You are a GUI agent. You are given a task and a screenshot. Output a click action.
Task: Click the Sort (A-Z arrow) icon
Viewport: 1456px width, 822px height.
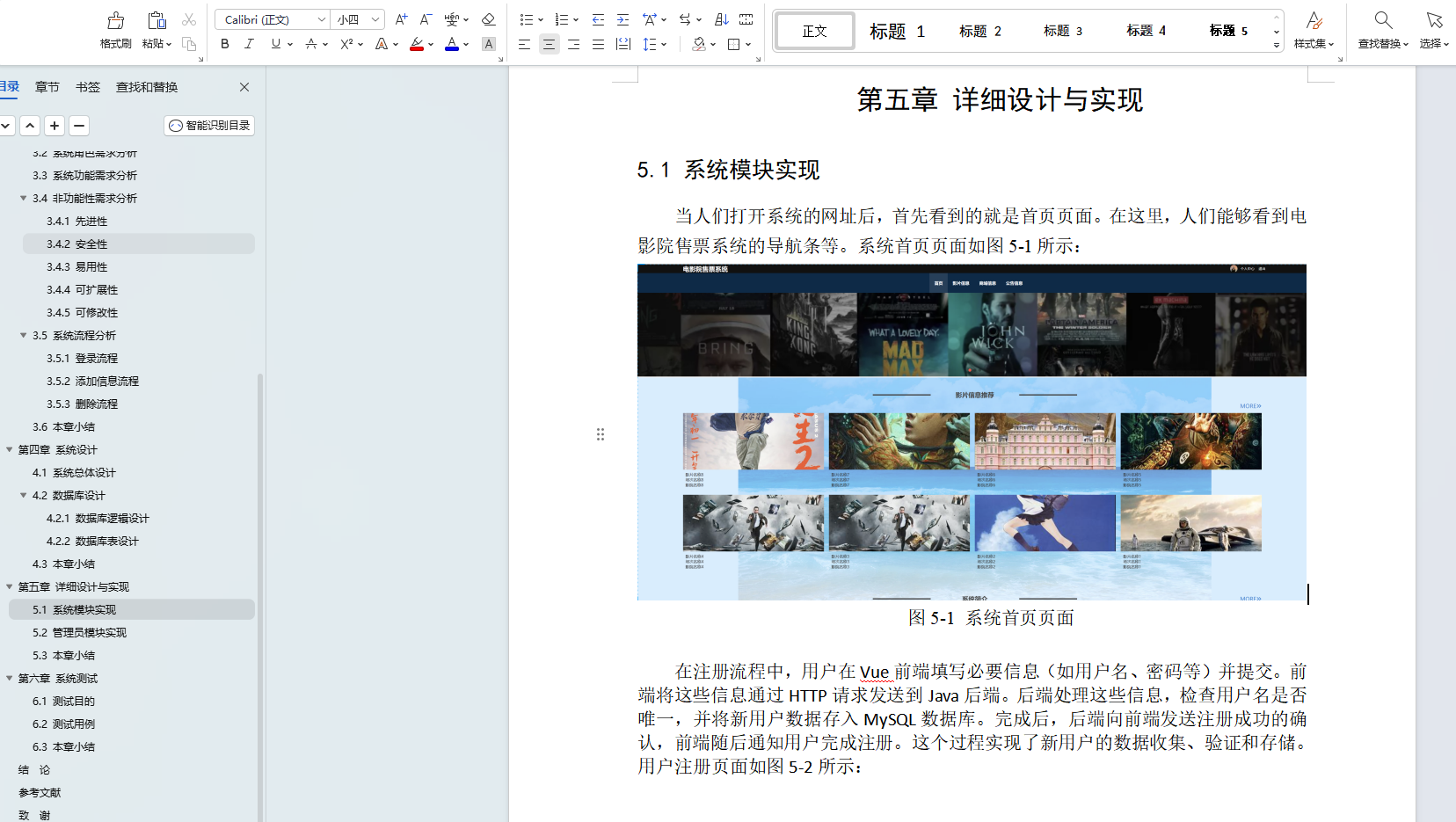(721, 19)
